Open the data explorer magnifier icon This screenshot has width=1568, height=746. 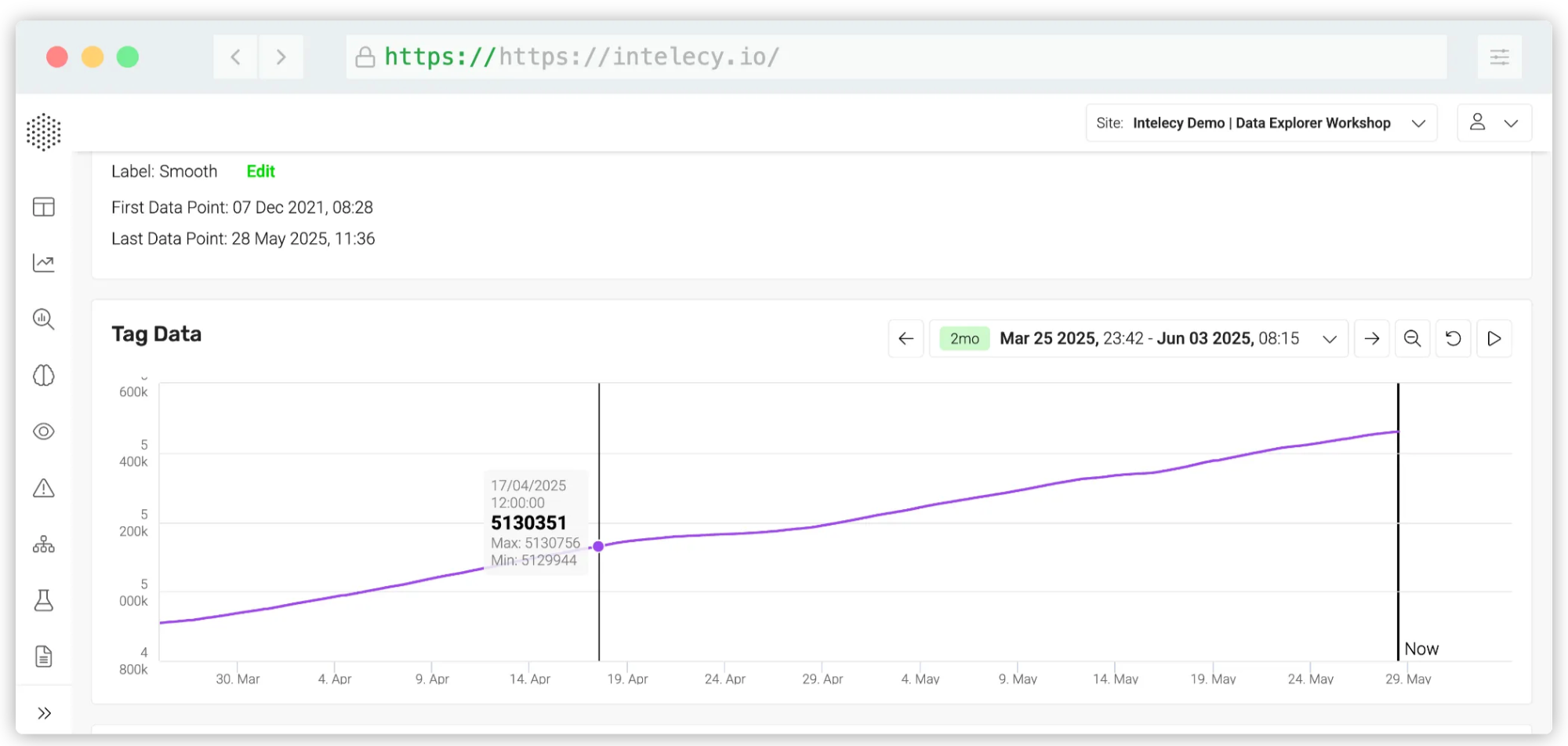[x=44, y=319]
